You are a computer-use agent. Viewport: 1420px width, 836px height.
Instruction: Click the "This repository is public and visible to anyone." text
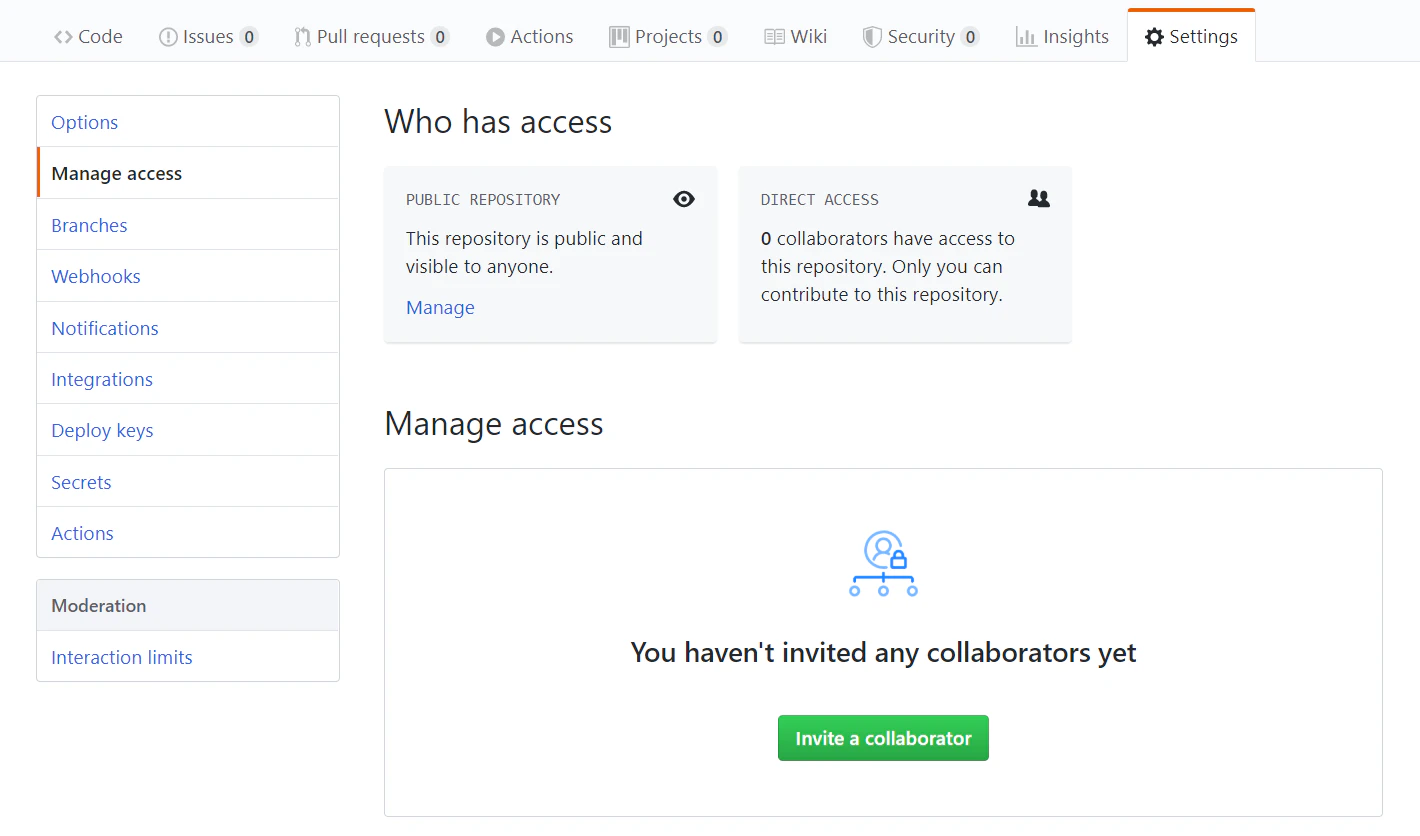[524, 253]
